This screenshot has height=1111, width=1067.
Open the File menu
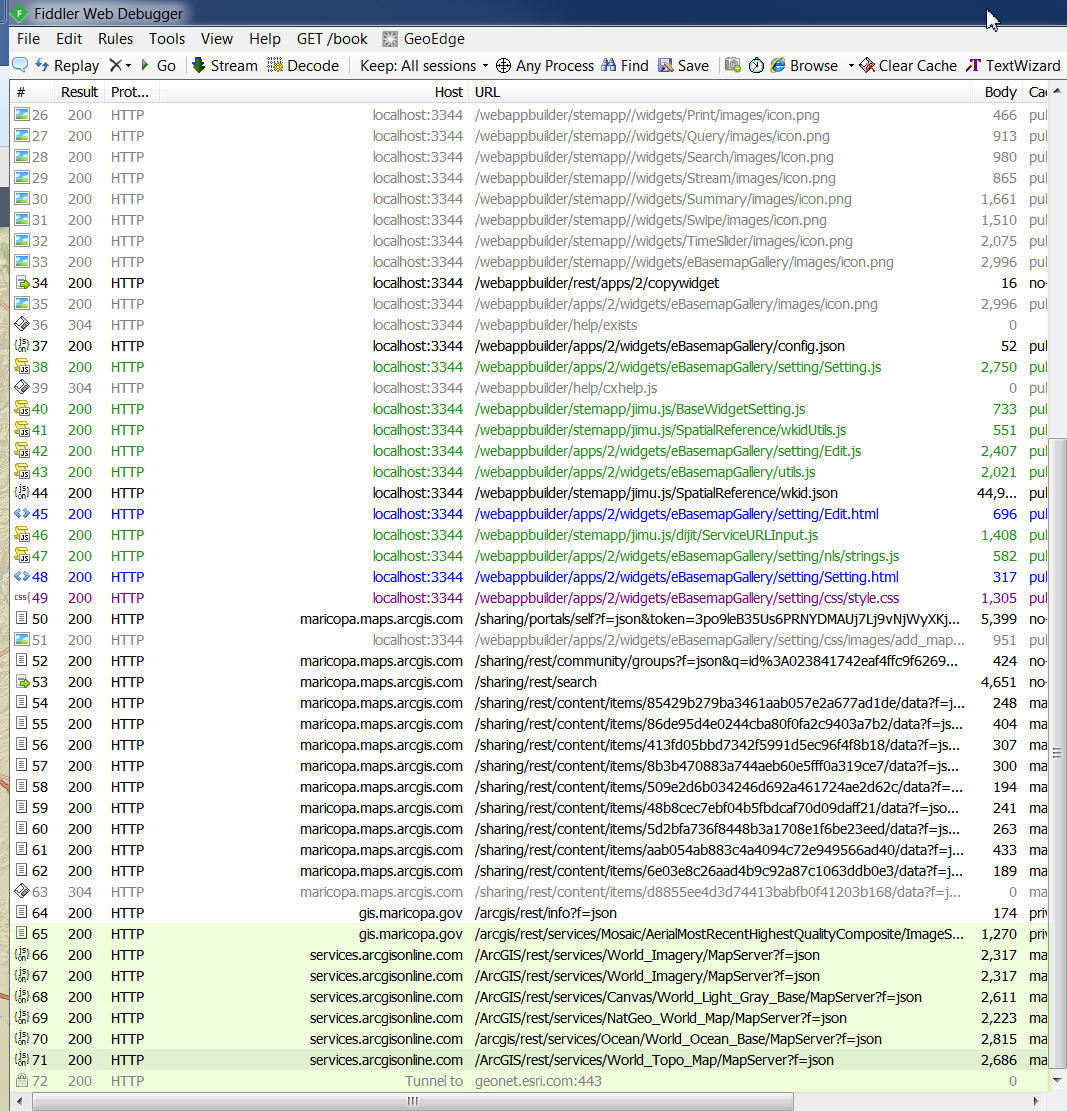(28, 39)
